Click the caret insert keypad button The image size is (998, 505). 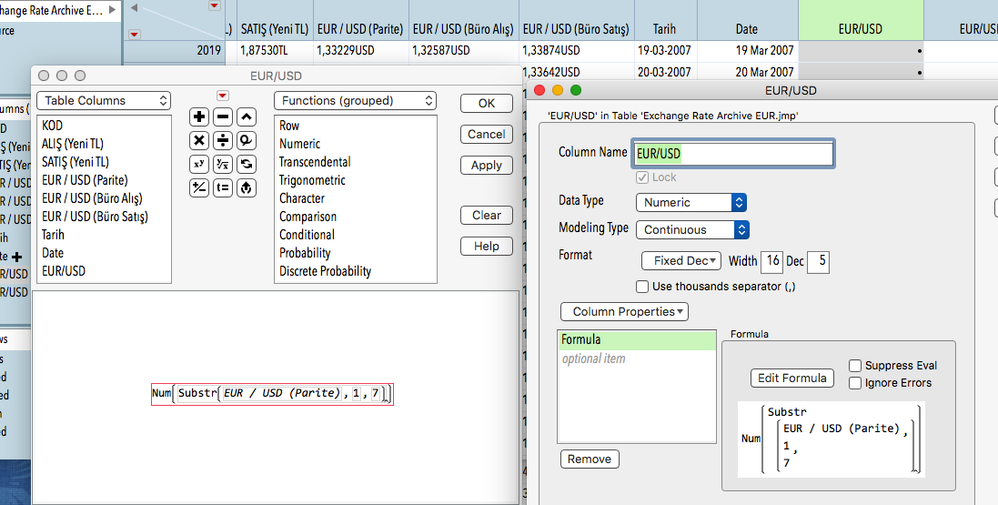point(246,117)
